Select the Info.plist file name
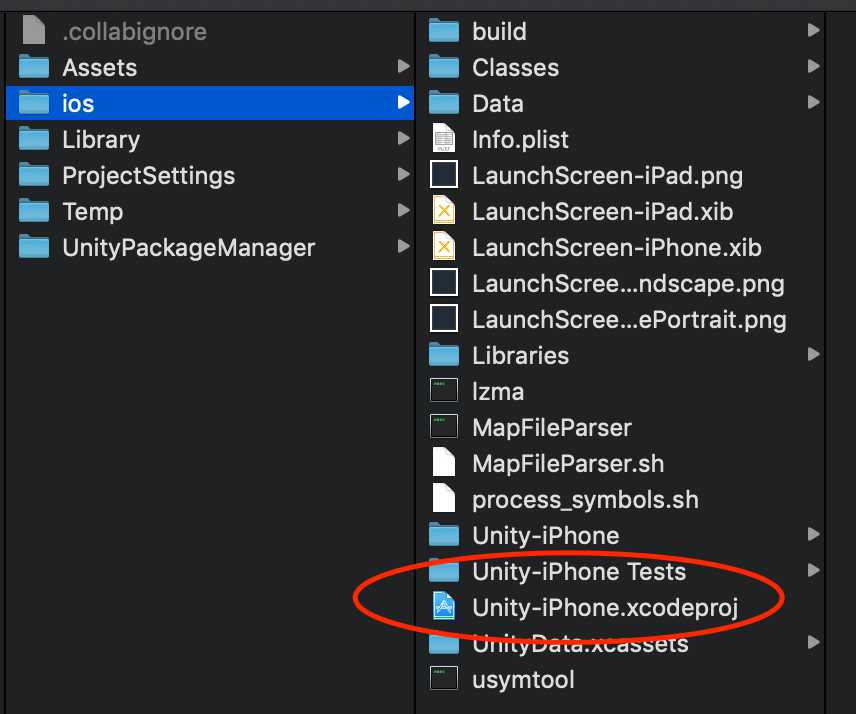The height and width of the screenshot is (714, 856). (520, 140)
